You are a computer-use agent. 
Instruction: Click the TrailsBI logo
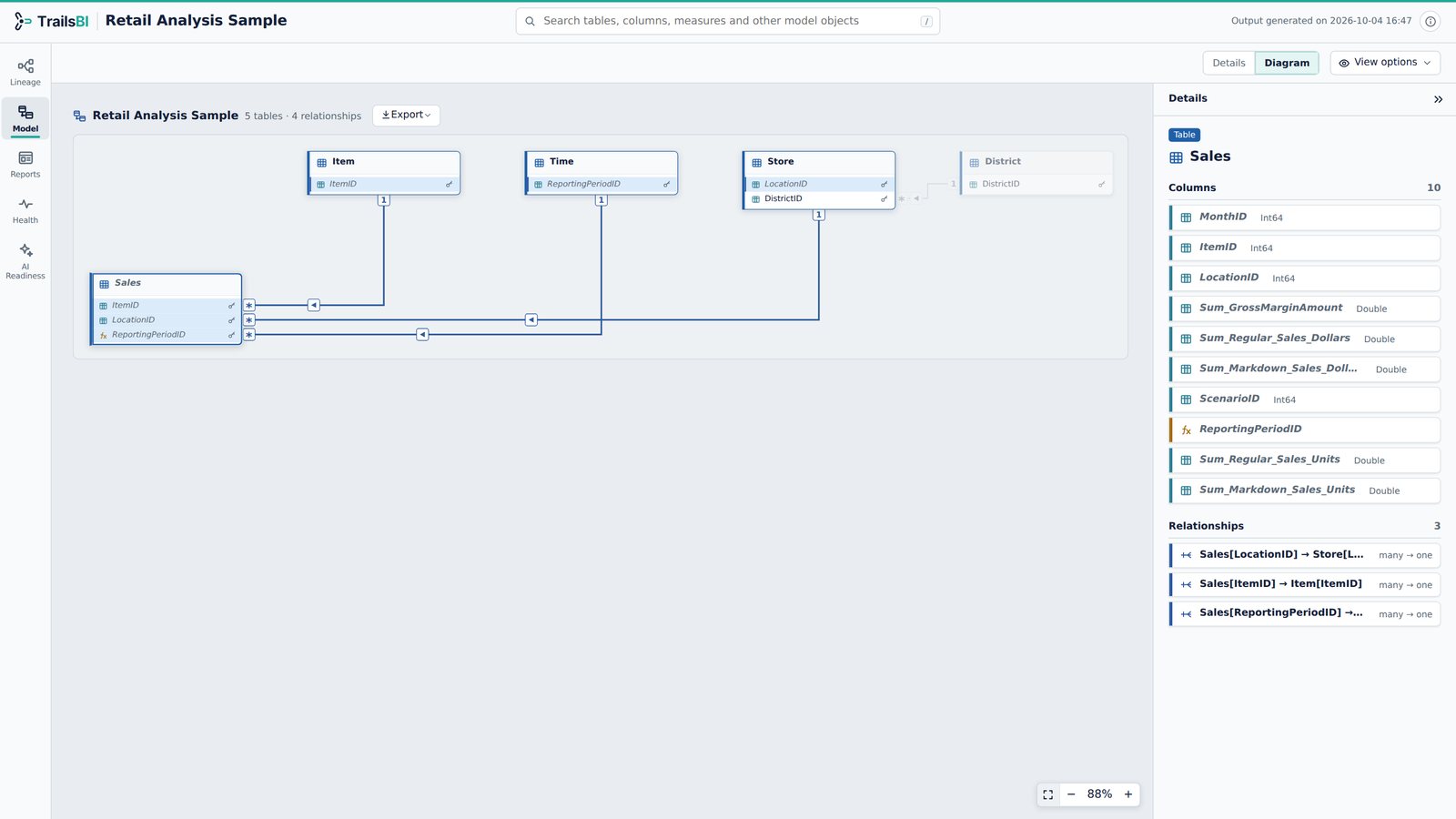point(52,21)
